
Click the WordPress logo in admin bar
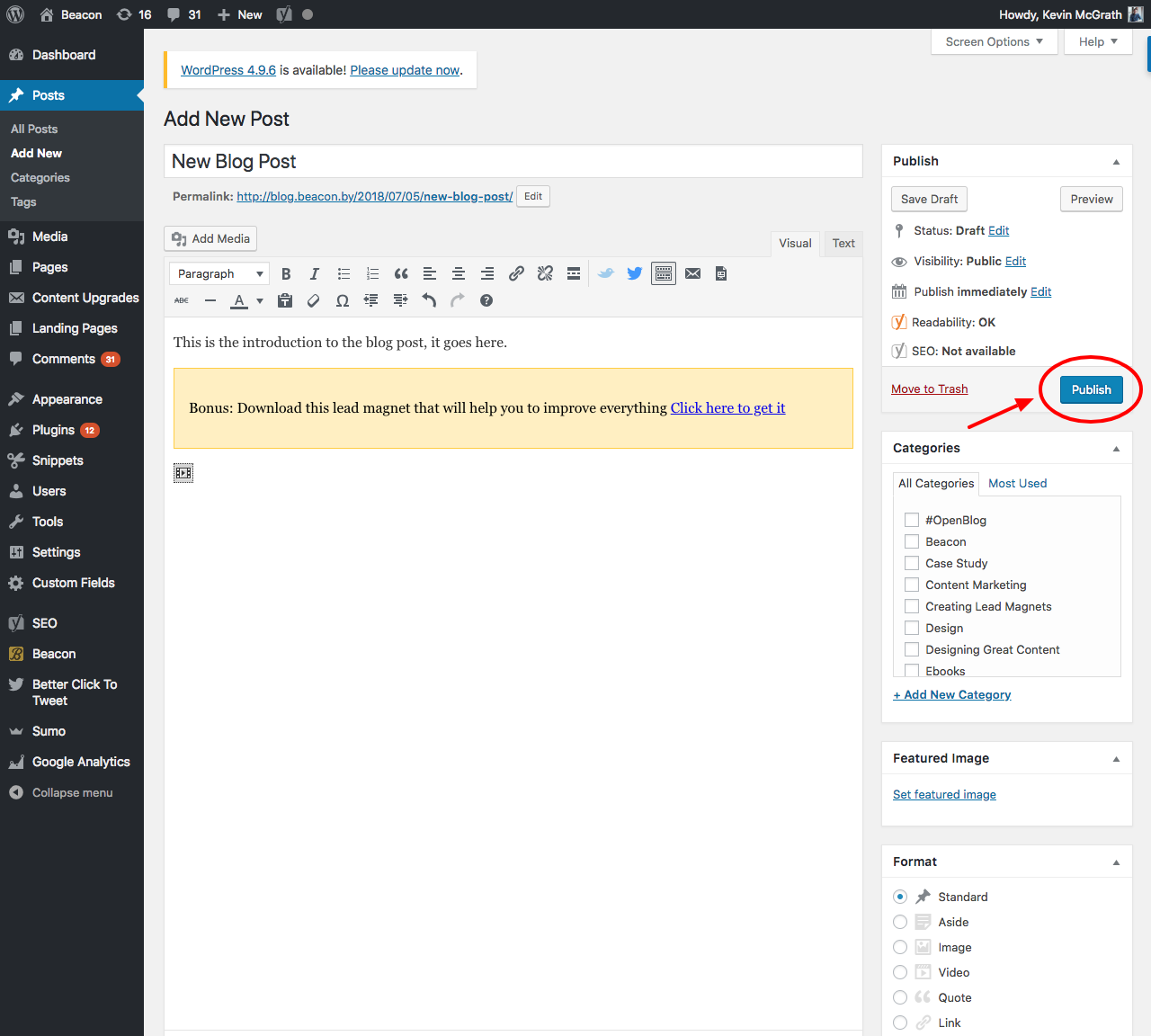click(15, 14)
